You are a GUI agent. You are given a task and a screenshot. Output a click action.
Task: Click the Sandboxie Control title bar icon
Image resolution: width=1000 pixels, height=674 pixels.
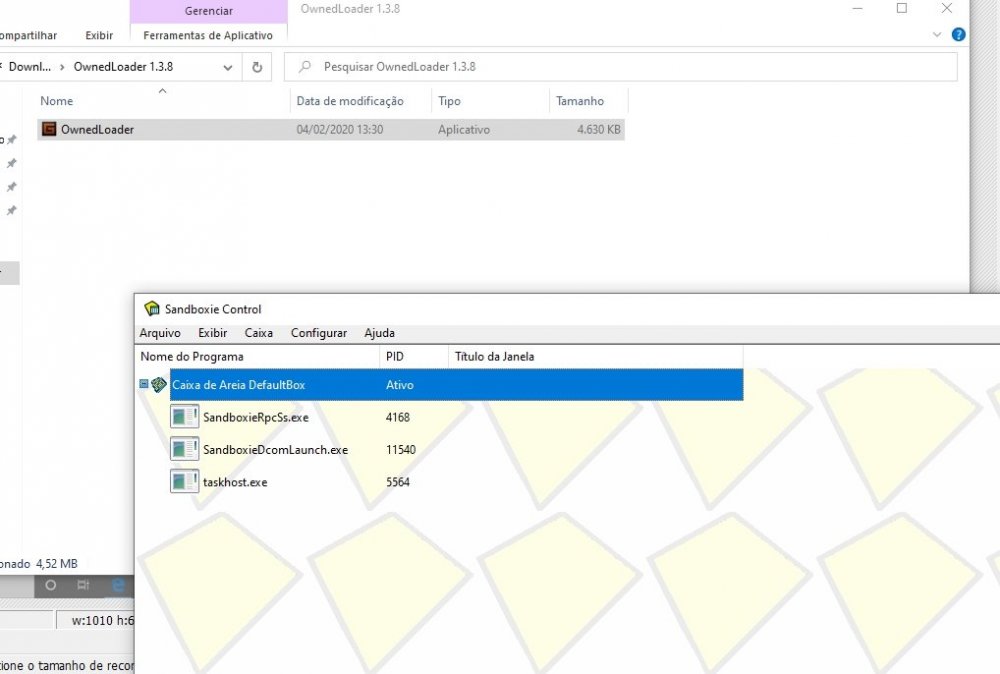tap(152, 309)
